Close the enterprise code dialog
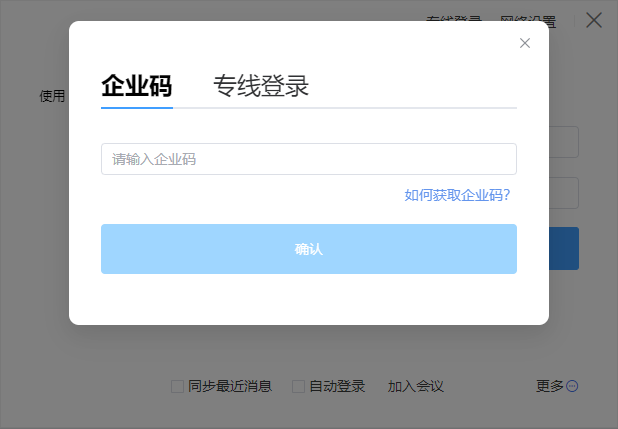The image size is (618, 429). (x=525, y=43)
